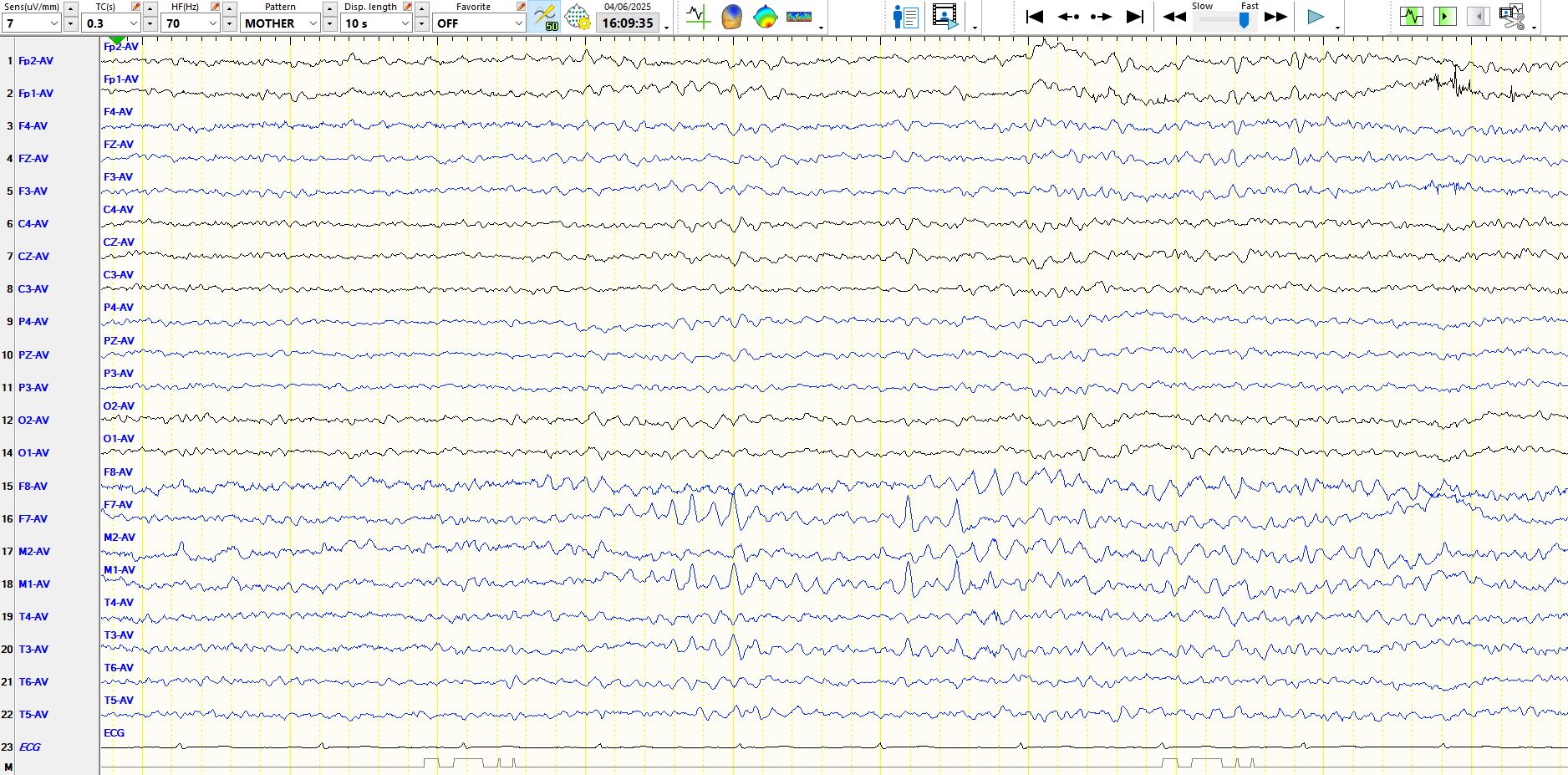Toggle the 50 Hz notch filter icon

[x=545, y=17]
